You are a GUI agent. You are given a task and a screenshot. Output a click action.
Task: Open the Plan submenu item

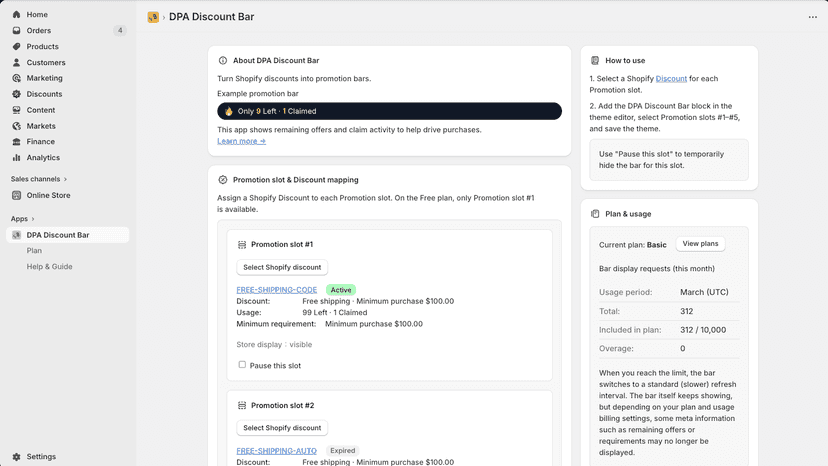34,250
